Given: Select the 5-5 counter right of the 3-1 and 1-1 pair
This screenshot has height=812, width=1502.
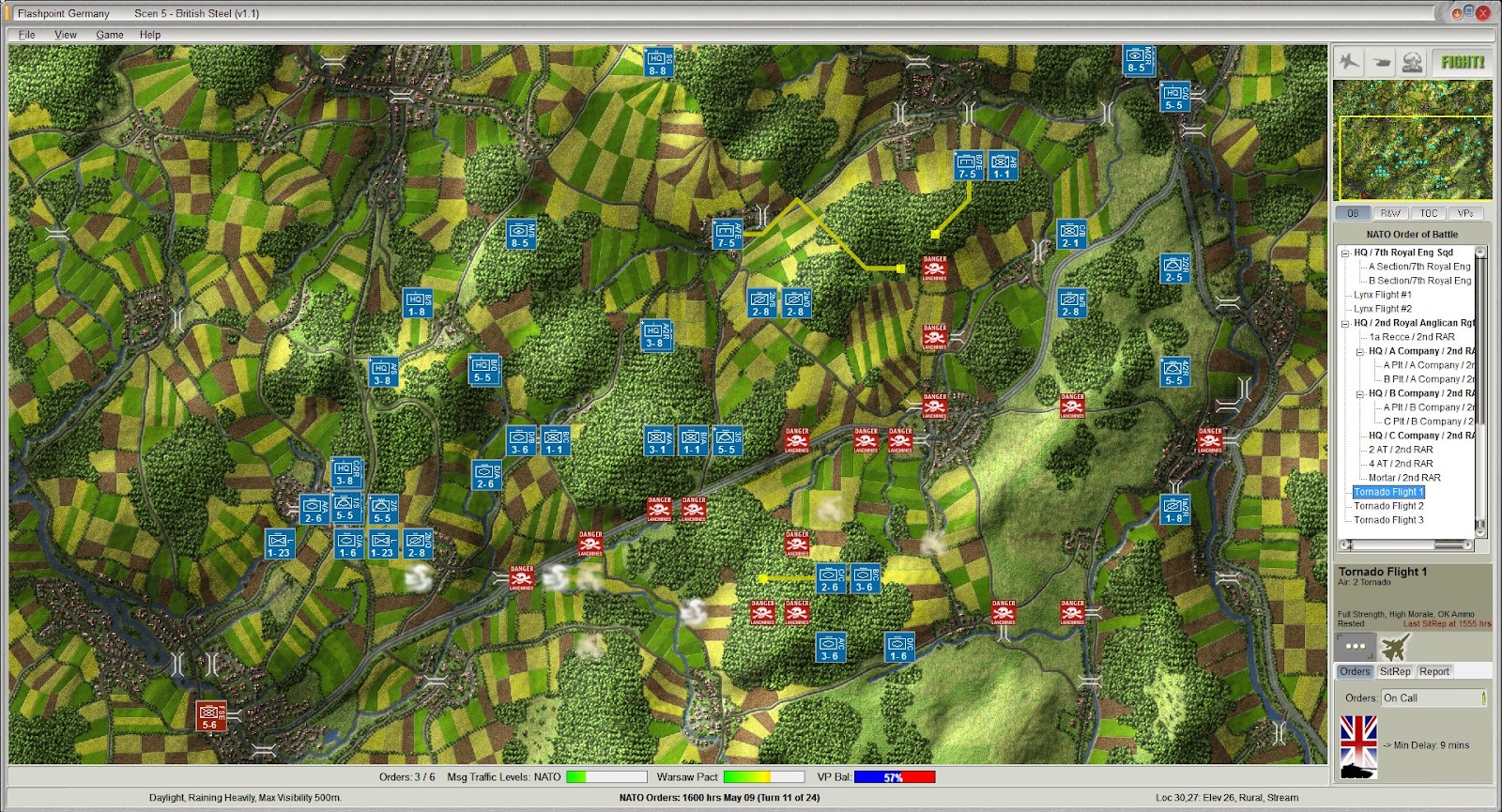Looking at the screenshot, I should pos(728,441).
